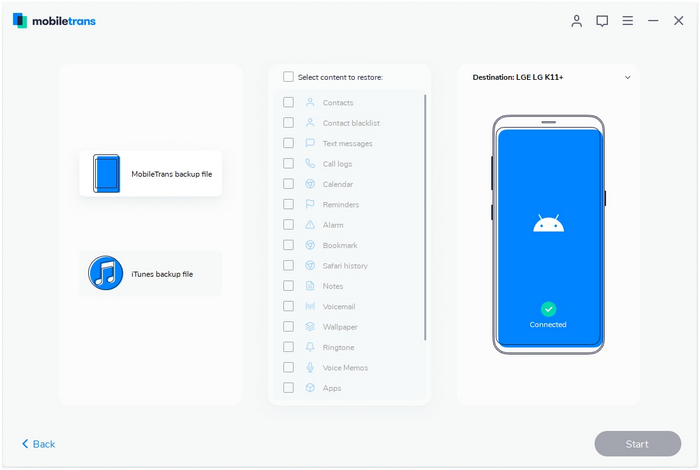Check the Reminders checkbox
This screenshot has height=470, width=700.
point(288,204)
